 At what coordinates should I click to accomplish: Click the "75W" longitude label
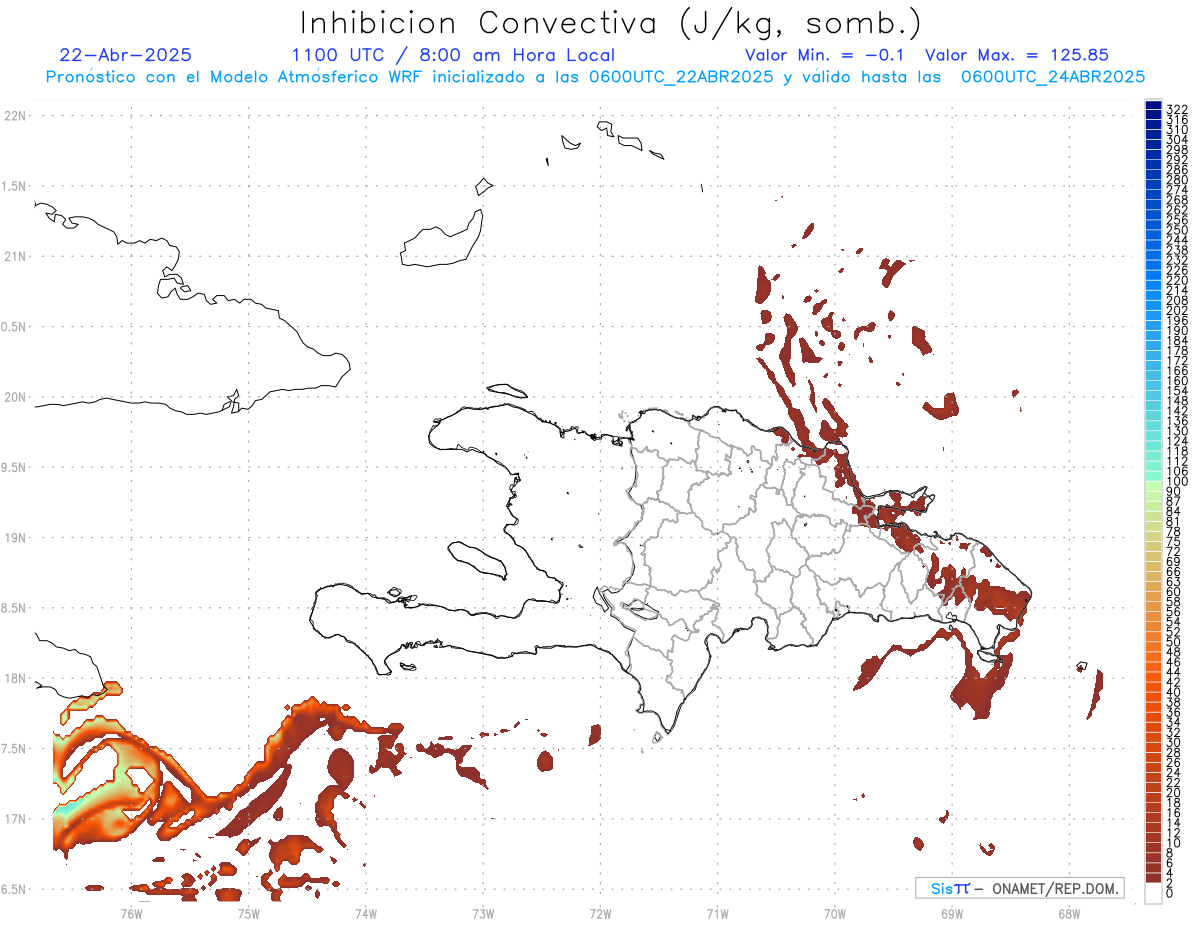click(249, 912)
